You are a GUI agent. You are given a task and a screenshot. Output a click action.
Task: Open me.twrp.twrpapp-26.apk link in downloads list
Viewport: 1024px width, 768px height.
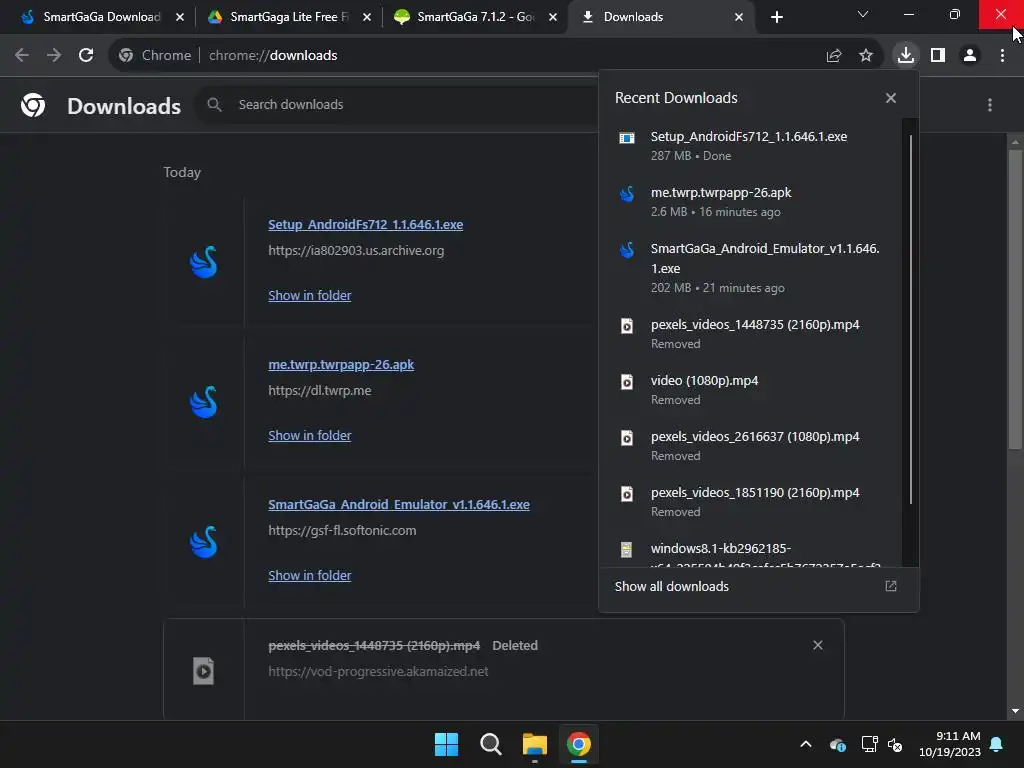[341, 364]
